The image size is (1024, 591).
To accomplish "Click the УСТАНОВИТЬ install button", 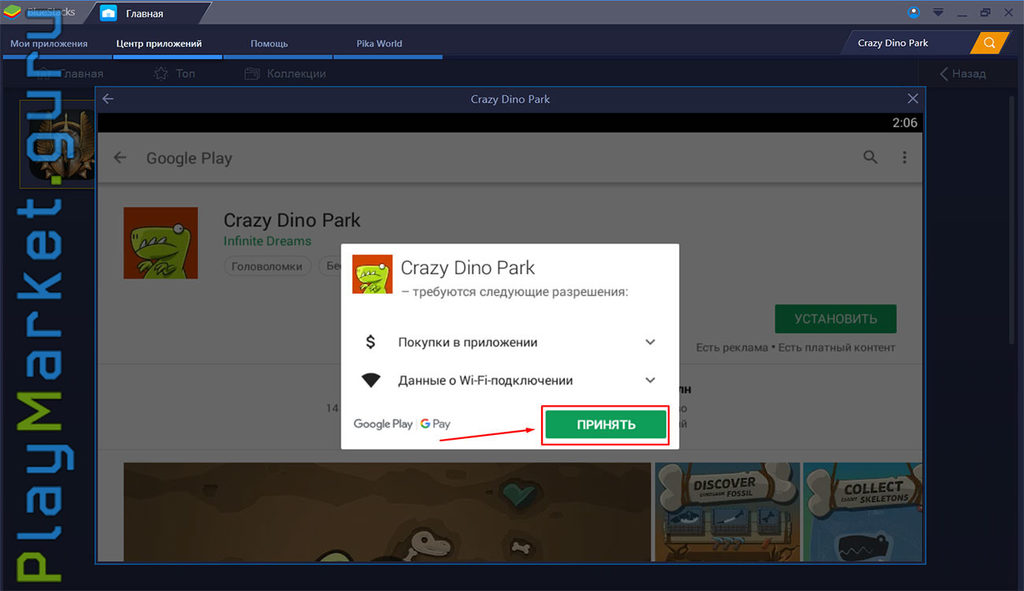I will point(835,319).
